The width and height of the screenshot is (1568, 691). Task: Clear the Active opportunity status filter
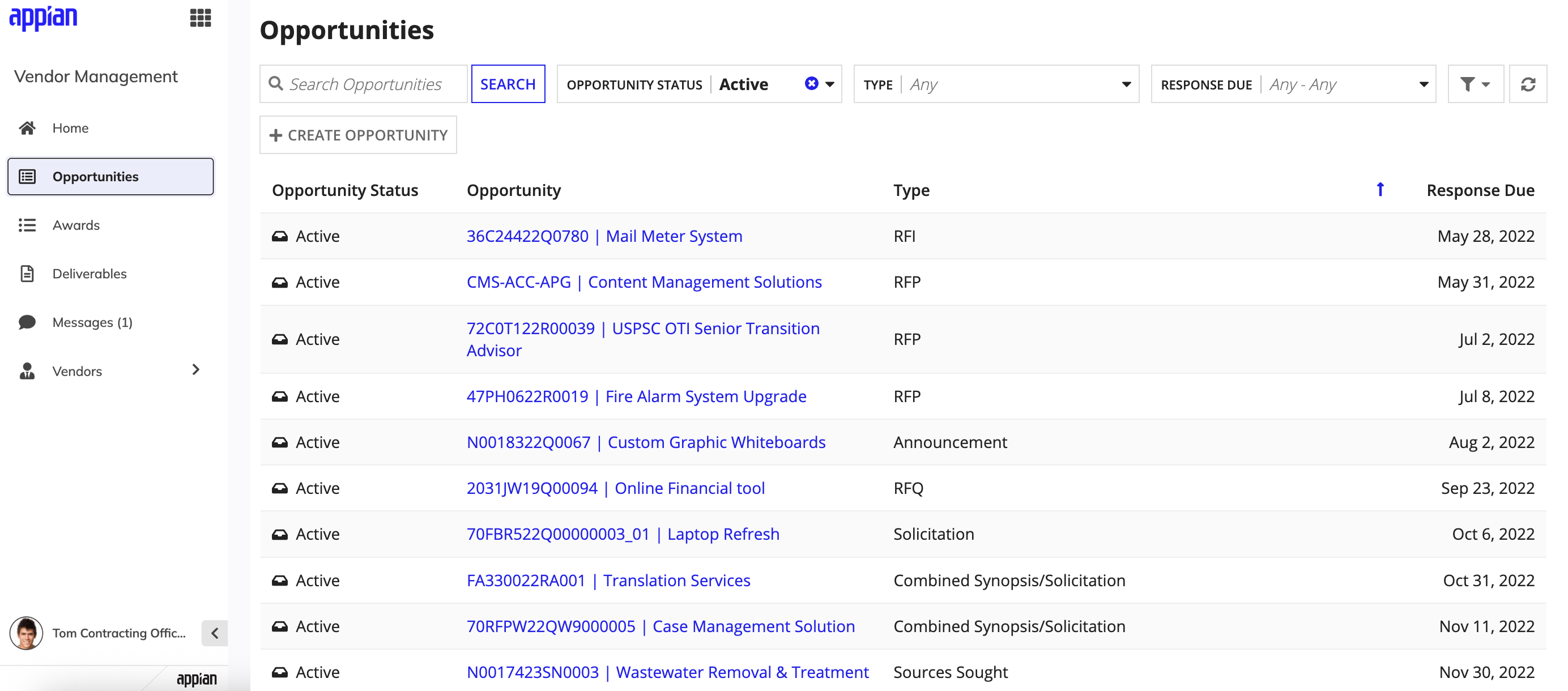811,83
